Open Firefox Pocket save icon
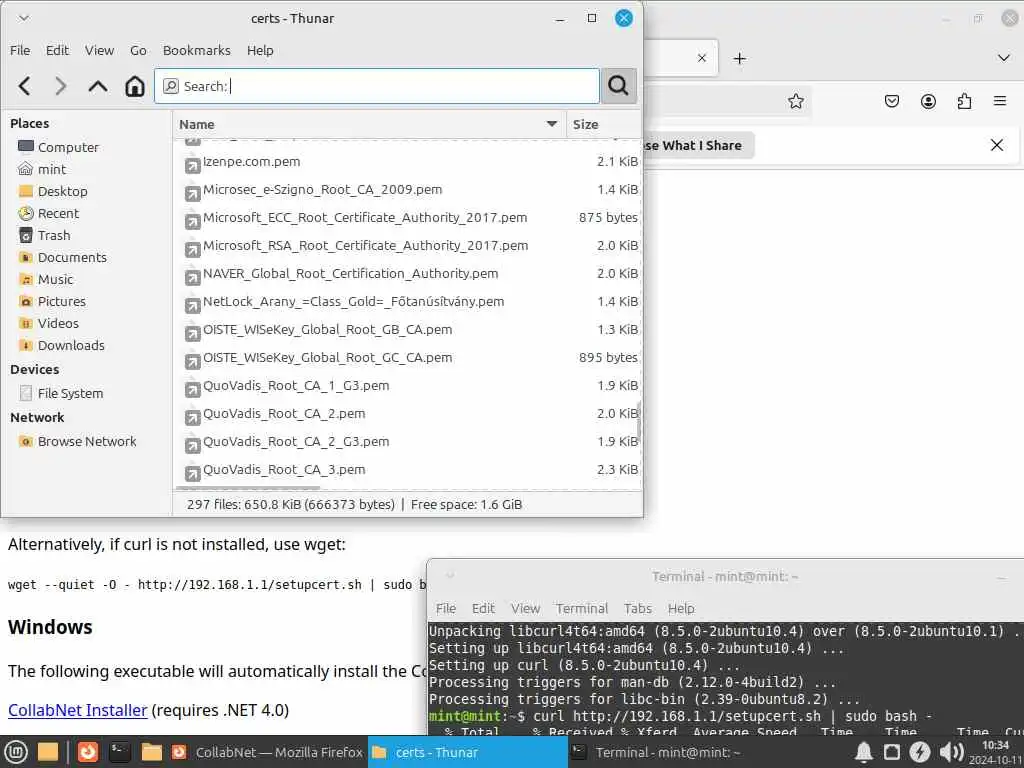This screenshot has width=1024, height=768. 891,101
